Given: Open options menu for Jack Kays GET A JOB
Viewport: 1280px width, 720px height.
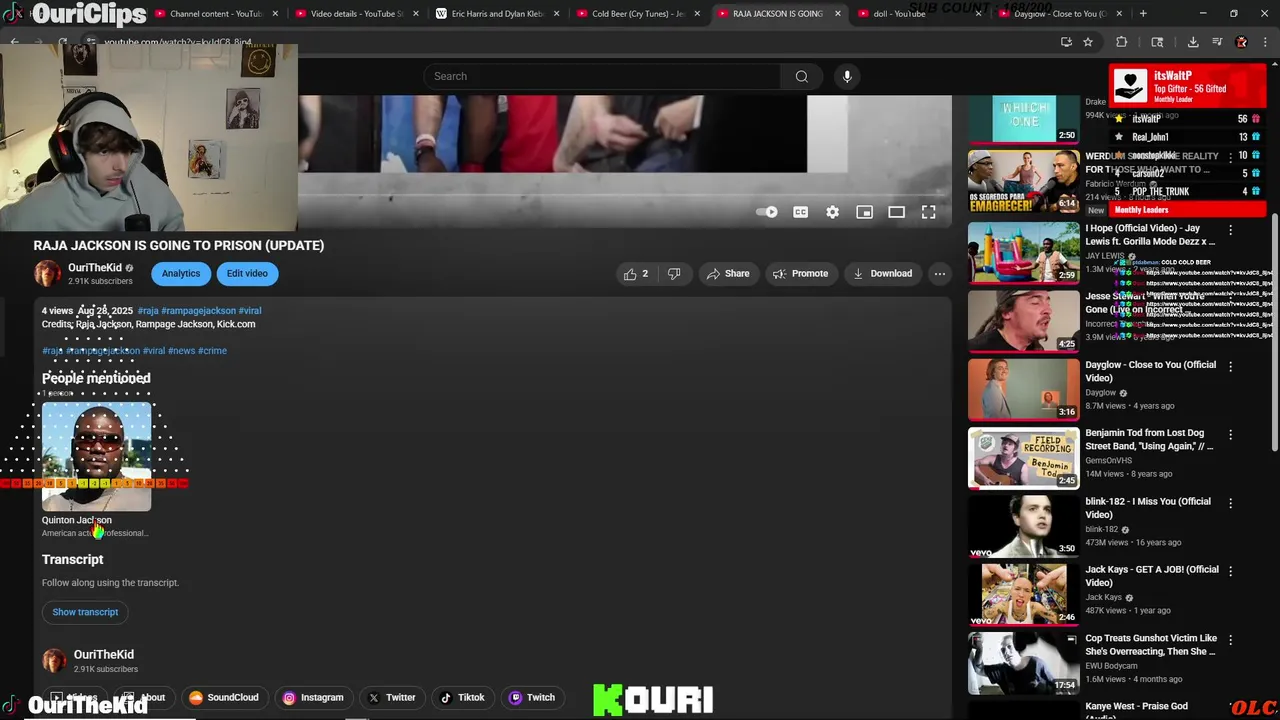Looking at the screenshot, I should (1230, 571).
